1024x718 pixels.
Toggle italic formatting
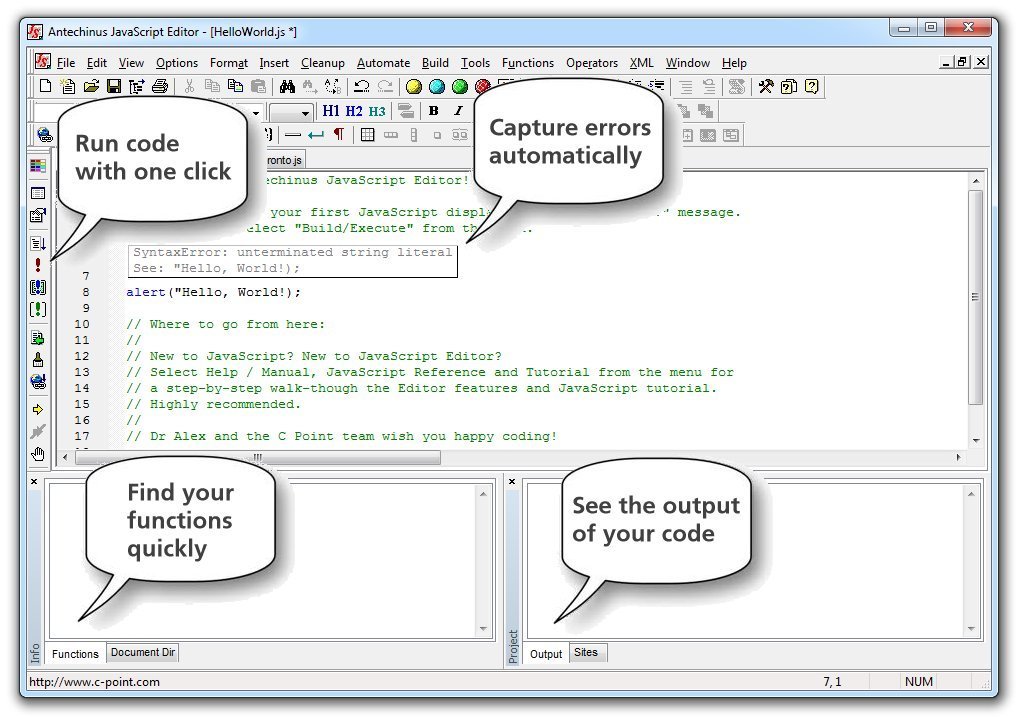click(458, 110)
